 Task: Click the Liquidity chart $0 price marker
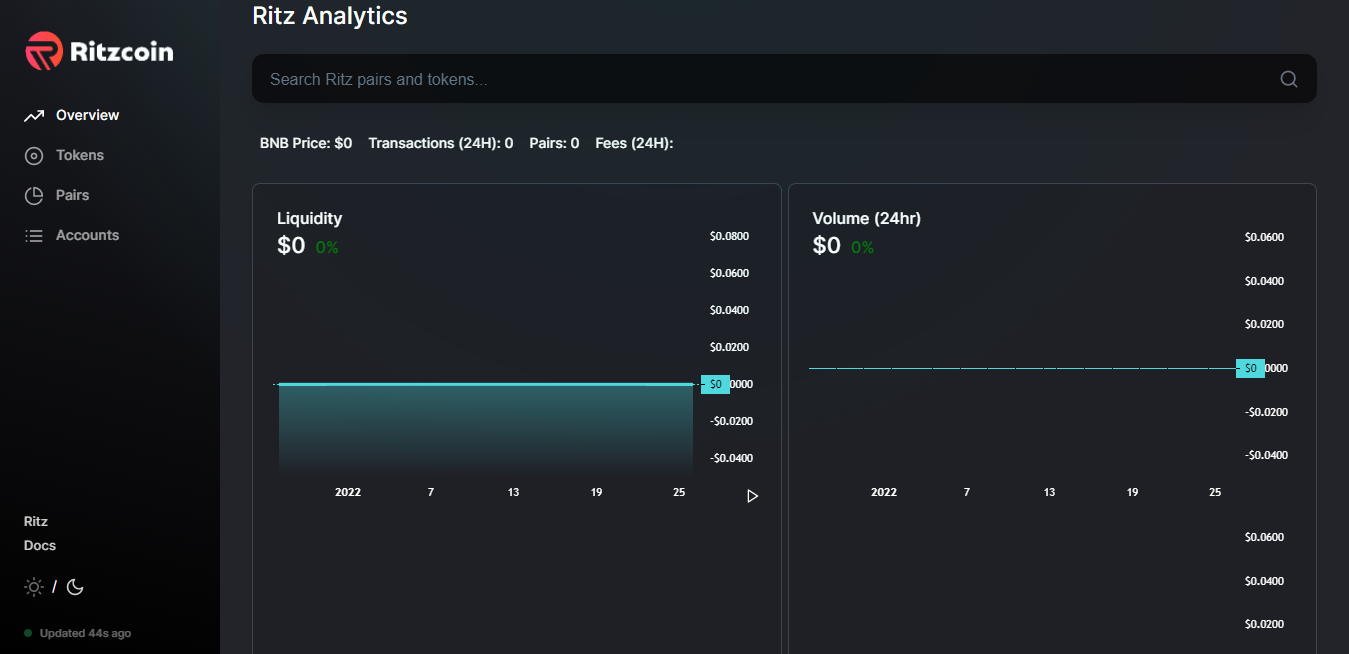coord(715,384)
